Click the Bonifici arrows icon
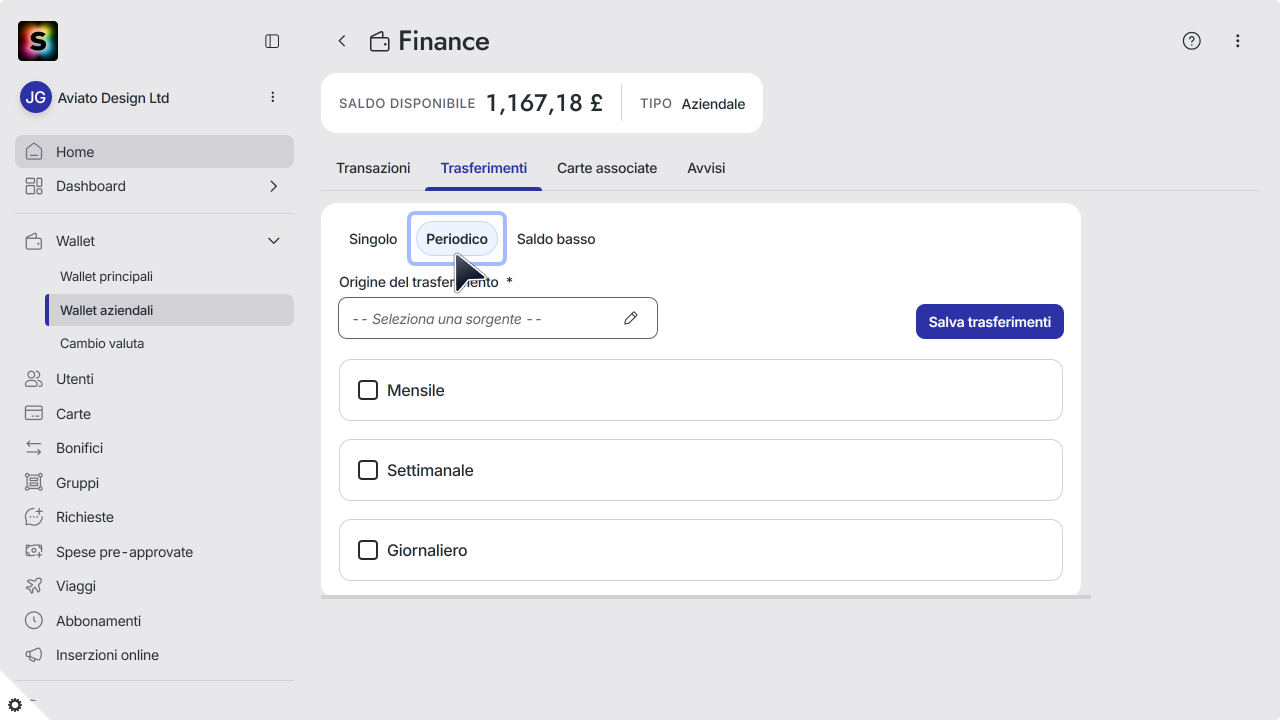Image resolution: width=1280 pixels, height=720 pixels. 34,448
